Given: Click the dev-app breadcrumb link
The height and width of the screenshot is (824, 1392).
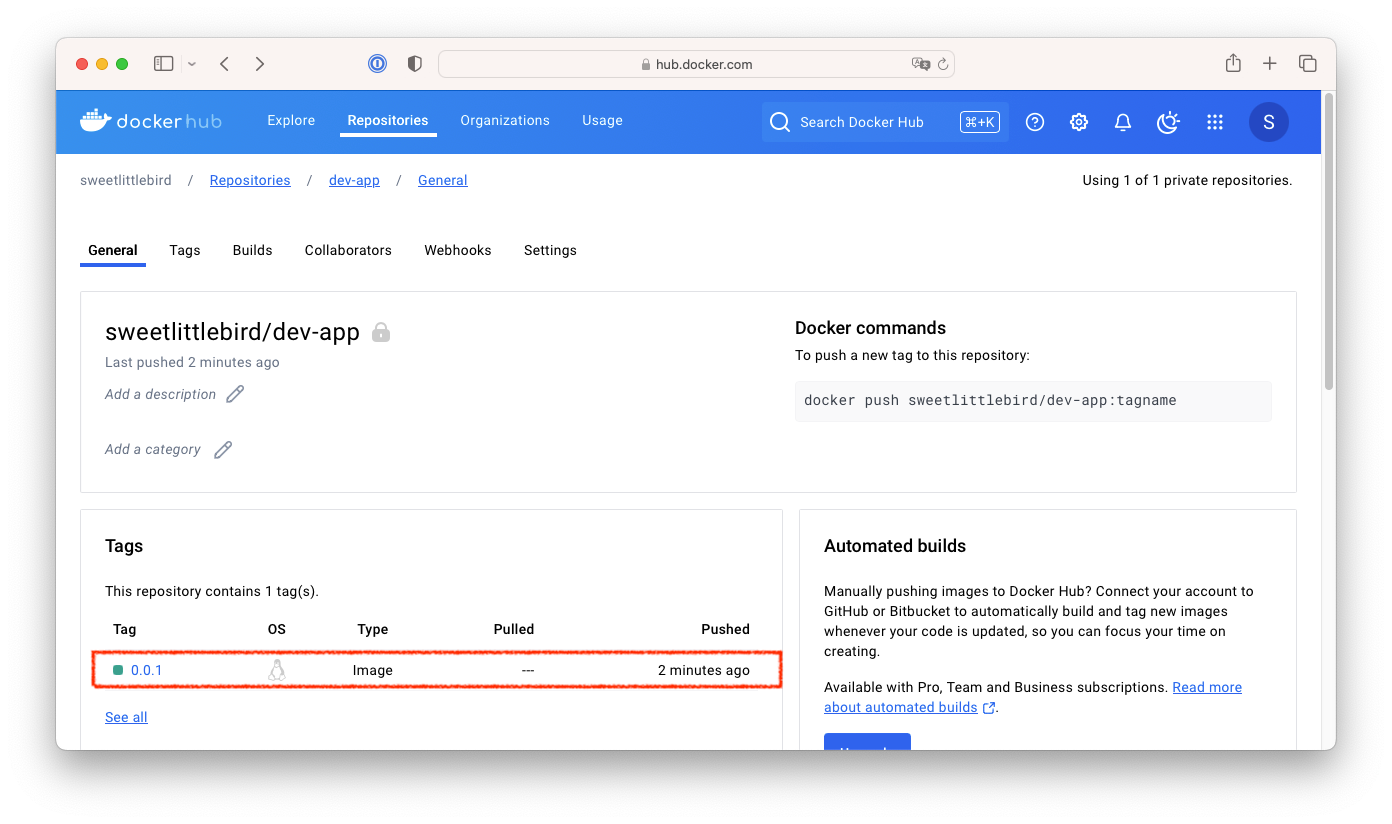Looking at the screenshot, I should (x=354, y=181).
